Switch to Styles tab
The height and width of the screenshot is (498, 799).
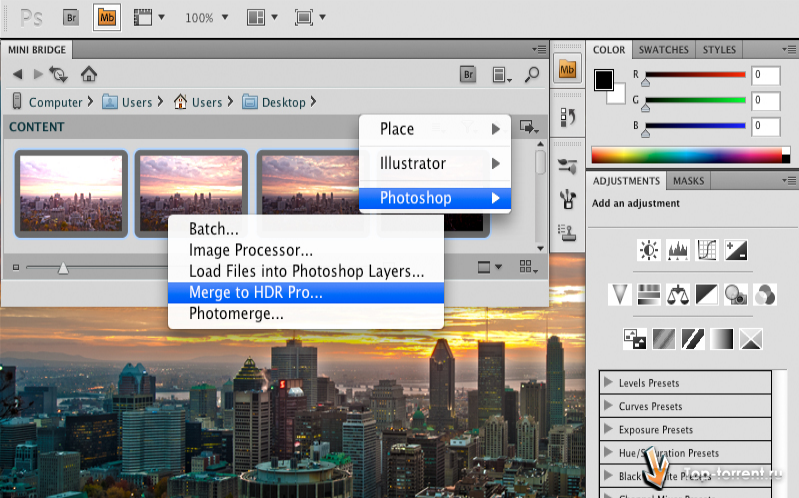[x=719, y=50]
